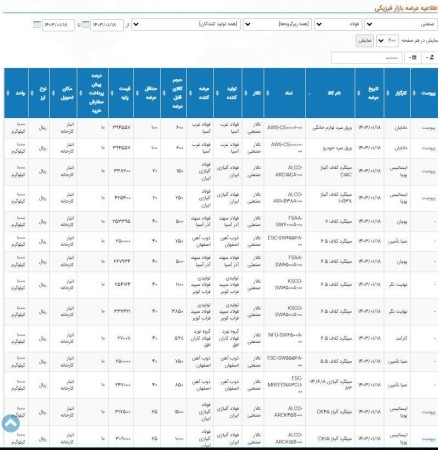The height and width of the screenshot is (450, 438).
Task: Open the start date calendar picker icon
Action: [x=86, y=25]
